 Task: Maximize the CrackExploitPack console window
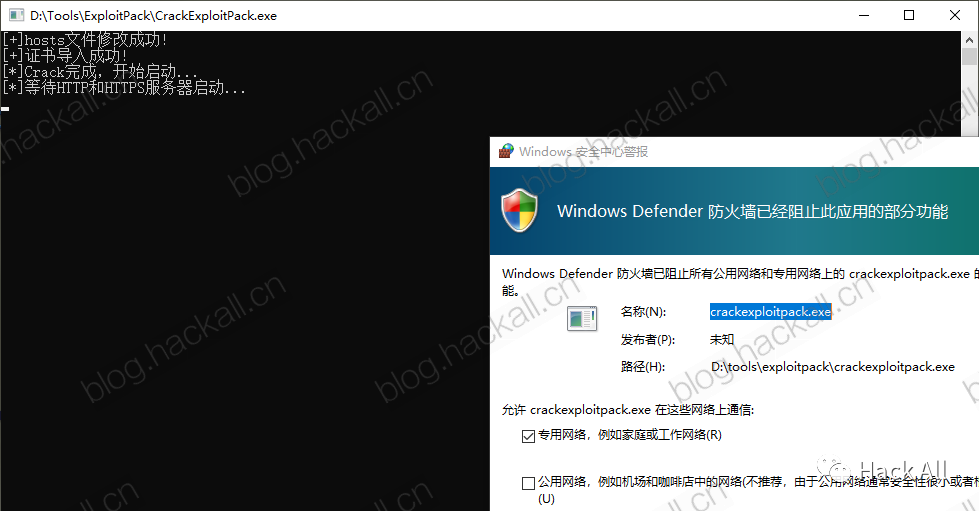(x=909, y=15)
